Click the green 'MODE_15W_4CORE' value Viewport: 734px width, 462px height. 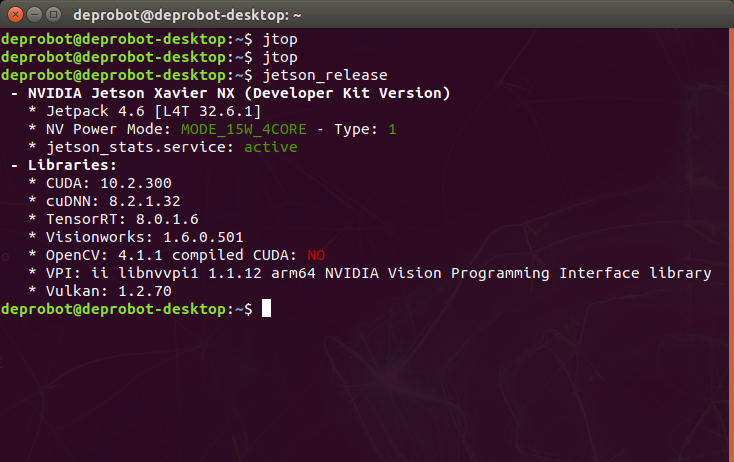(x=244, y=129)
